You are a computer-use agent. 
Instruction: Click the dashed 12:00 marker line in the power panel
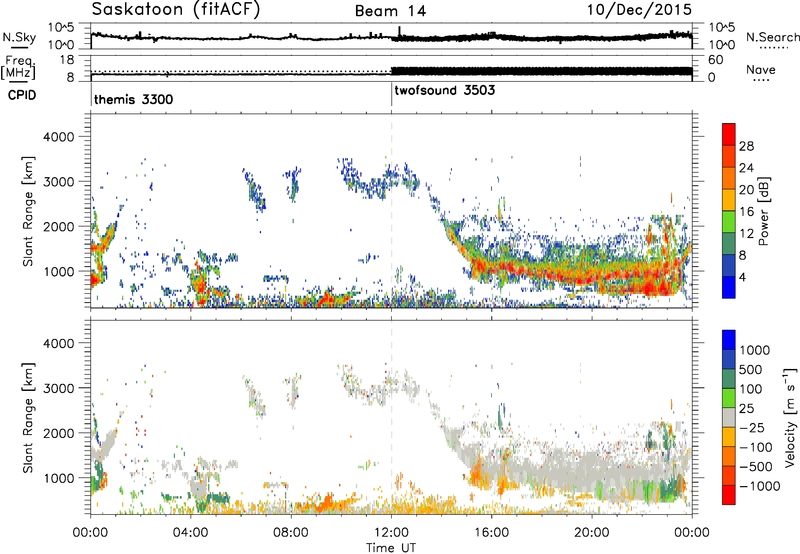point(391,211)
